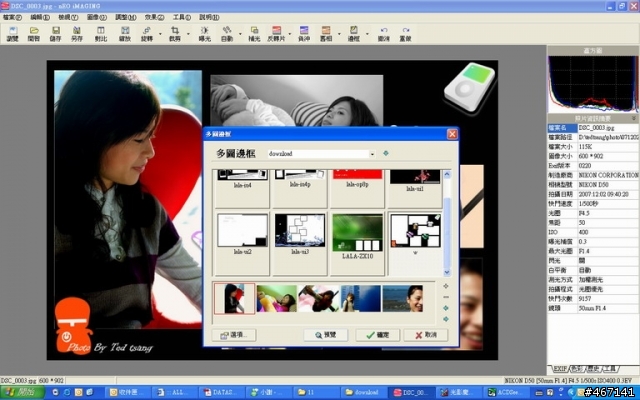Click the Open file (開啟) toolbar icon
This screenshot has width=640, height=400.
[x=34, y=34]
